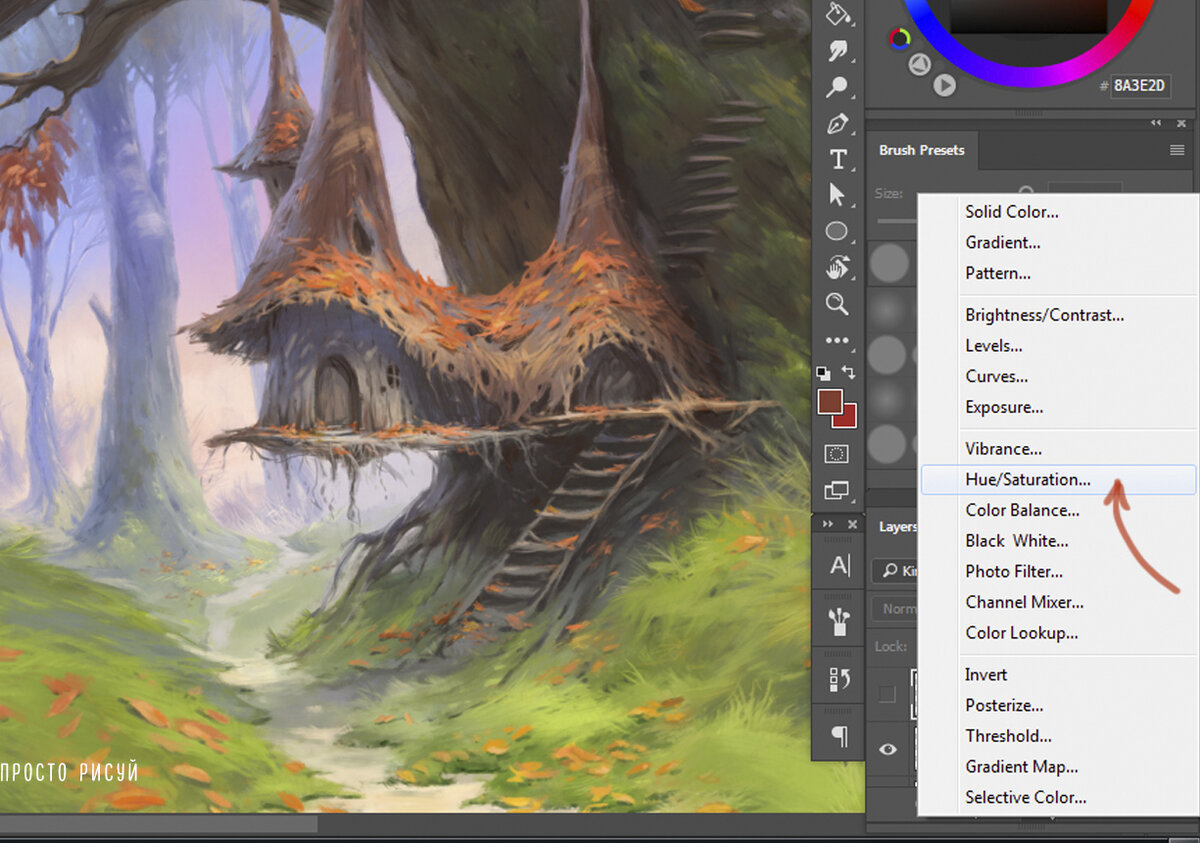Select the Paint Bucket tool
The height and width of the screenshot is (843, 1200).
[x=837, y=14]
